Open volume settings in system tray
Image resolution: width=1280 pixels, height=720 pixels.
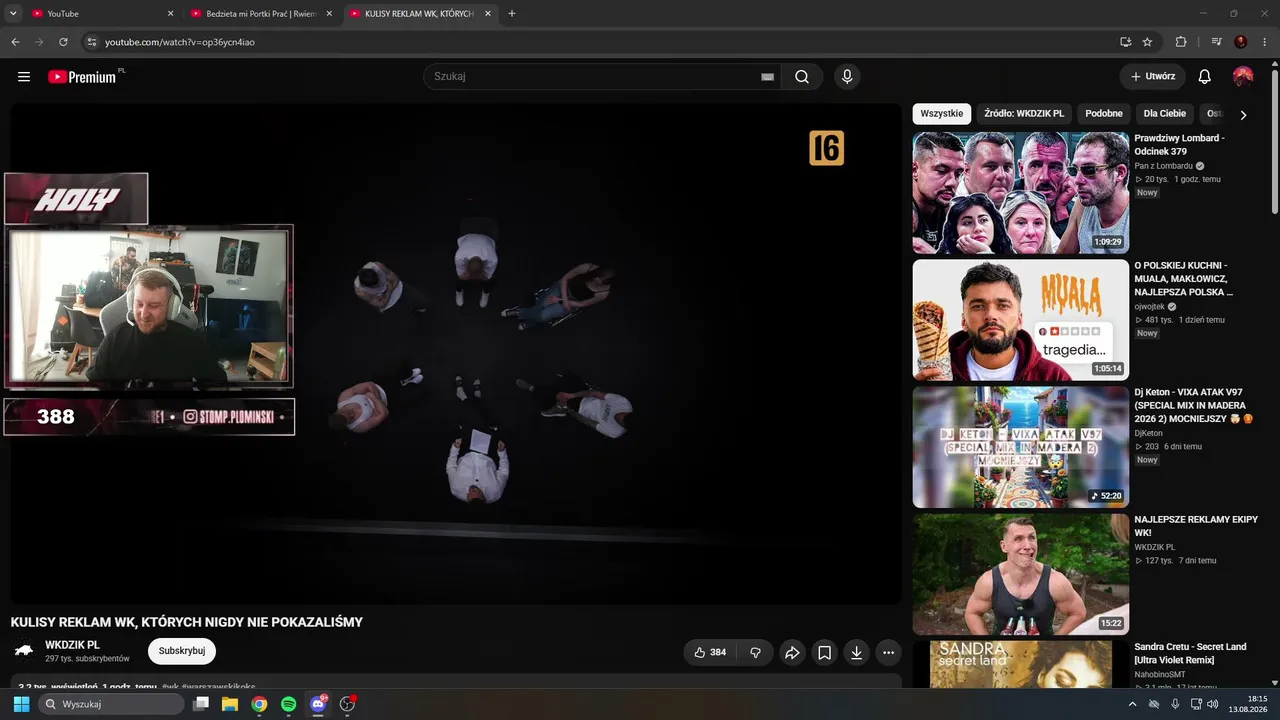[1213, 704]
